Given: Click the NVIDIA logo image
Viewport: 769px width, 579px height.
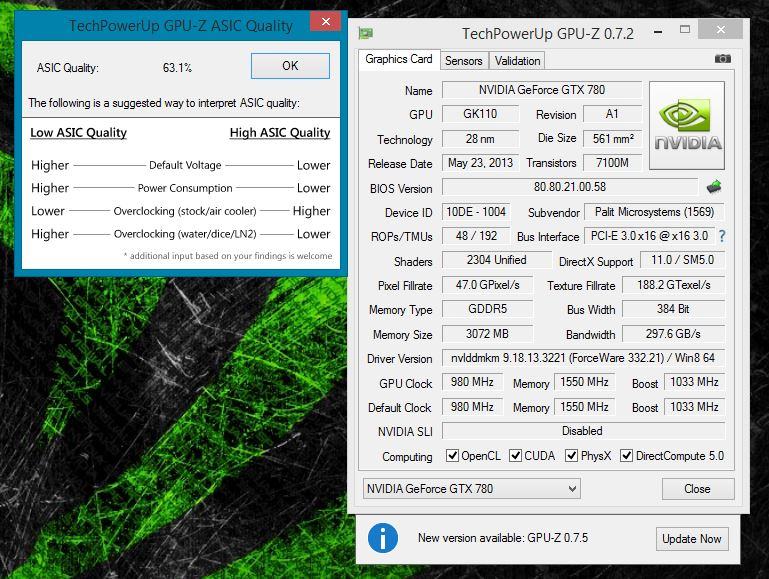Looking at the screenshot, I should point(687,126).
